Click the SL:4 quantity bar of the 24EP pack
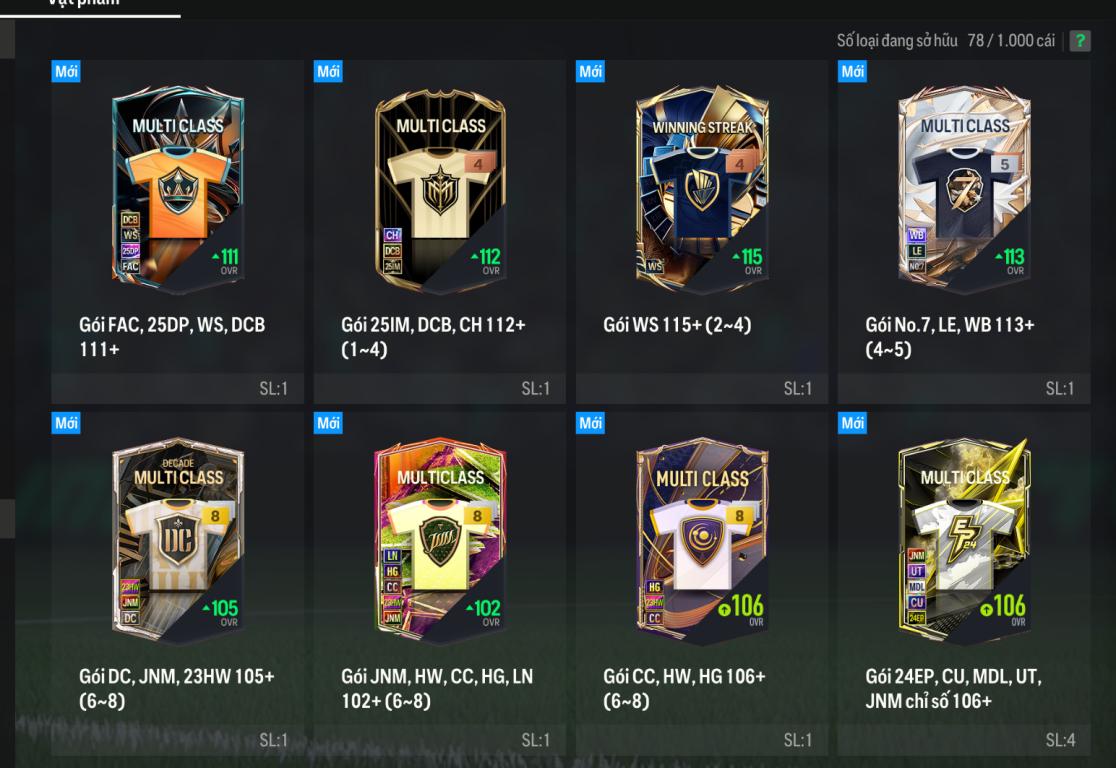 click(x=964, y=740)
